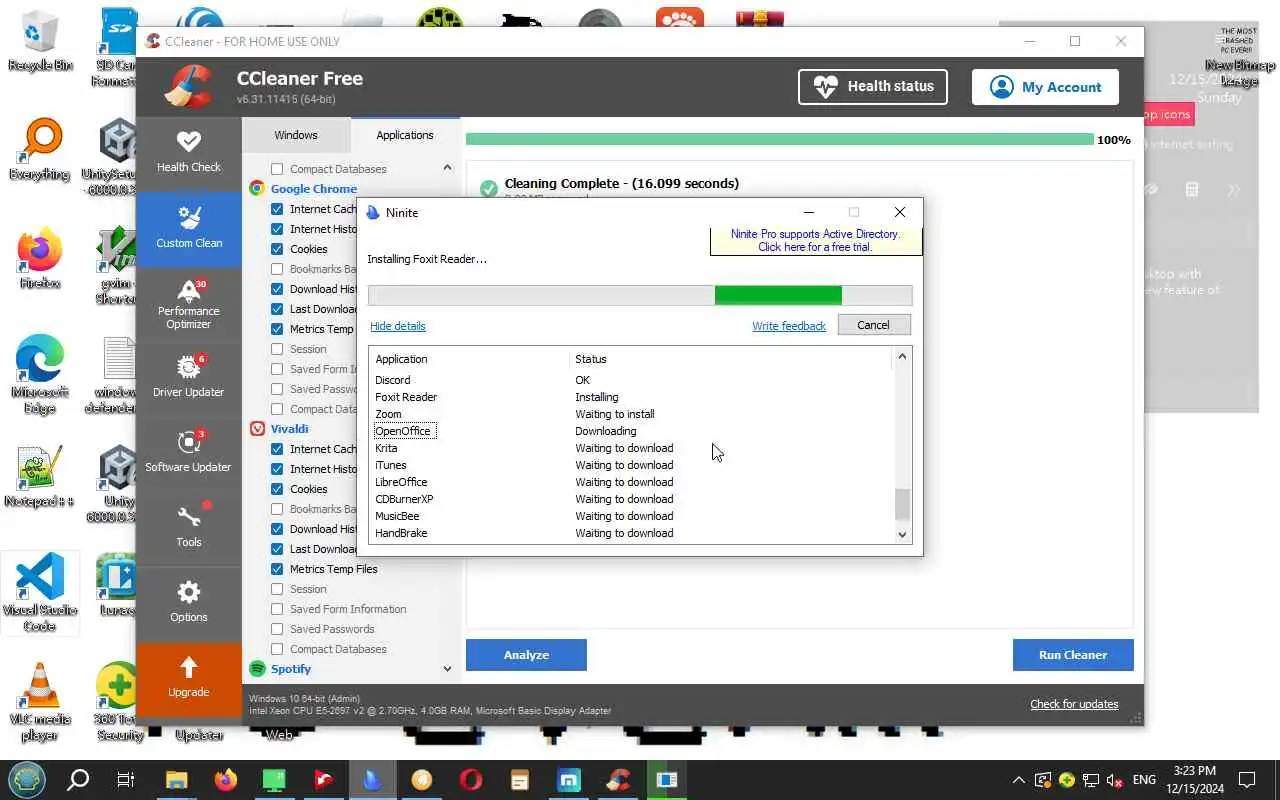Click the CCleaner logo in header

(188, 87)
